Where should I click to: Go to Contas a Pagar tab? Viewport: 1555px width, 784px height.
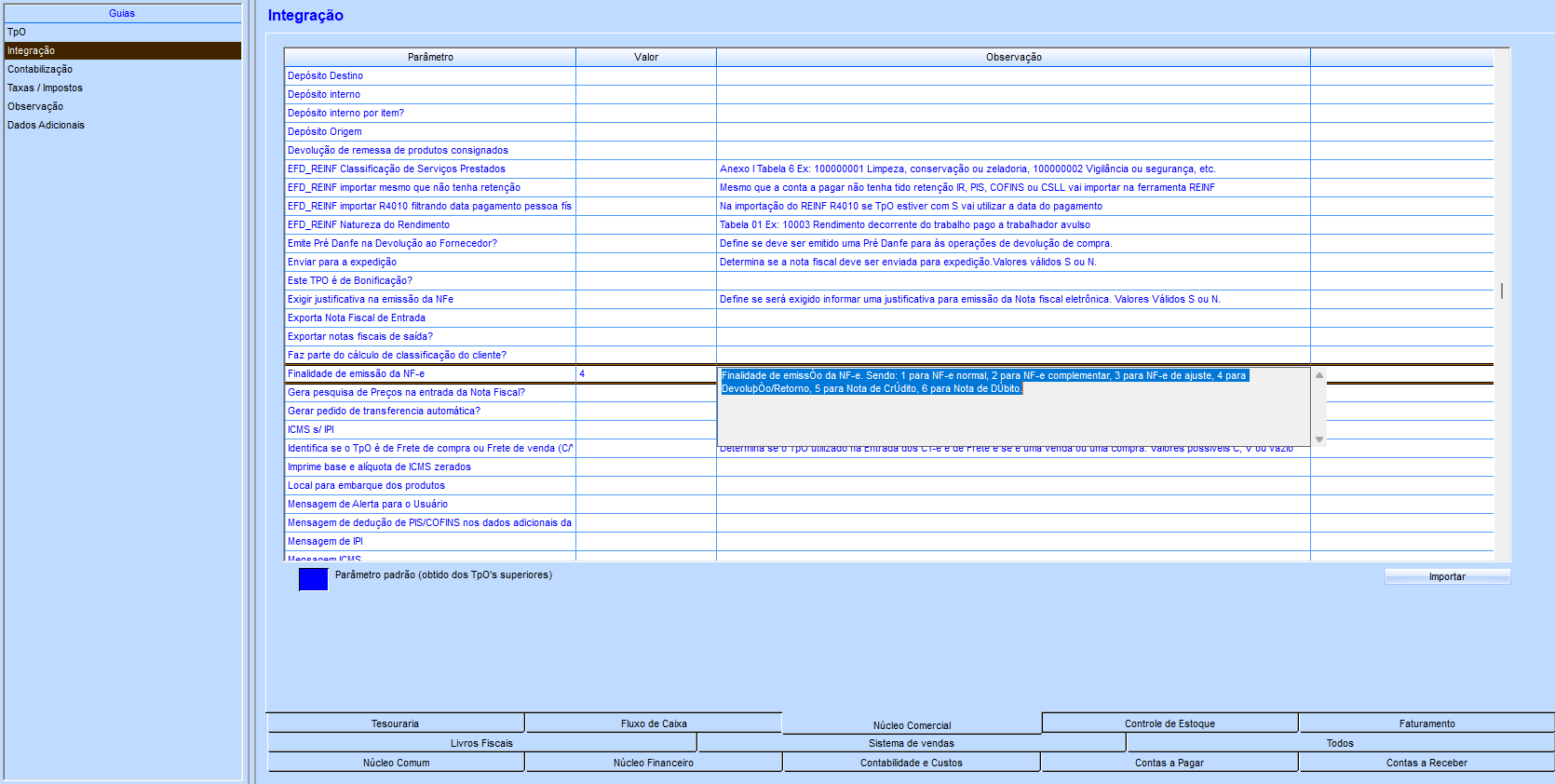(1169, 763)
